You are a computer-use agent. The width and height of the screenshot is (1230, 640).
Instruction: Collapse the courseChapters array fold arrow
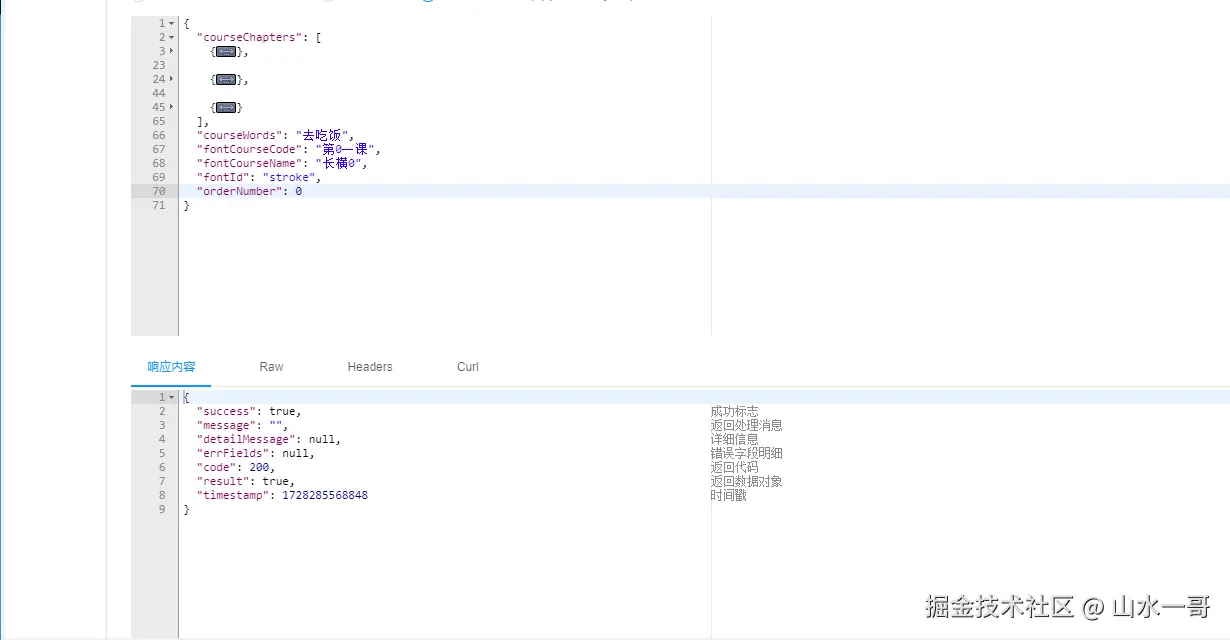172,37
